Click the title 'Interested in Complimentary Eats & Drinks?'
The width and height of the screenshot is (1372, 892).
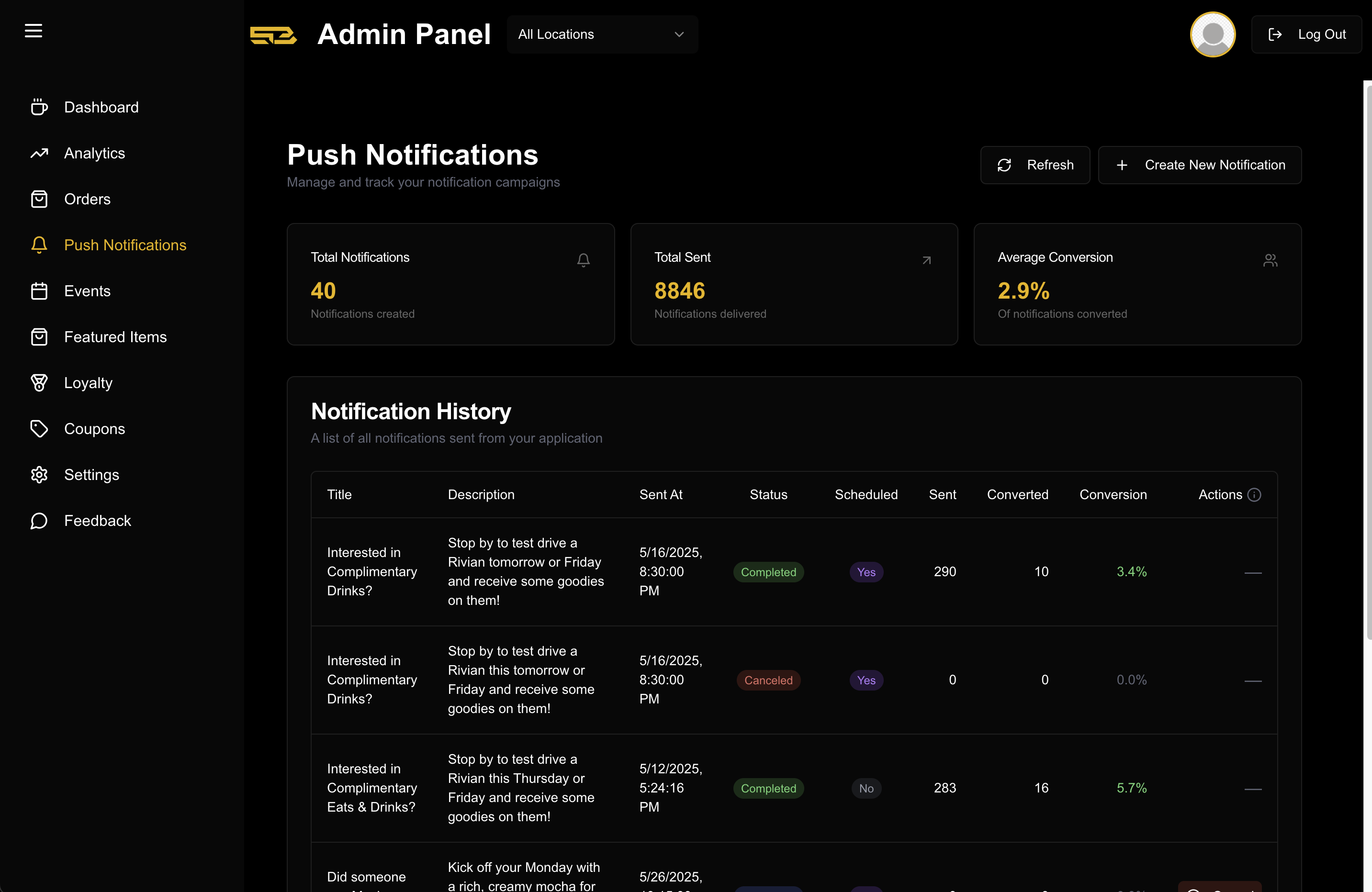(372, 788)
